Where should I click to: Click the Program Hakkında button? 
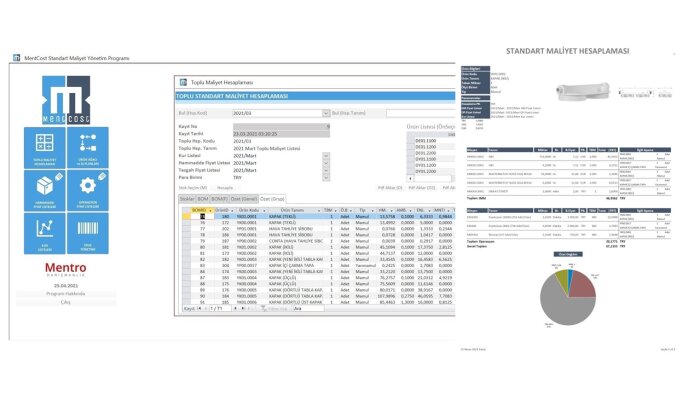click(66, 294)
